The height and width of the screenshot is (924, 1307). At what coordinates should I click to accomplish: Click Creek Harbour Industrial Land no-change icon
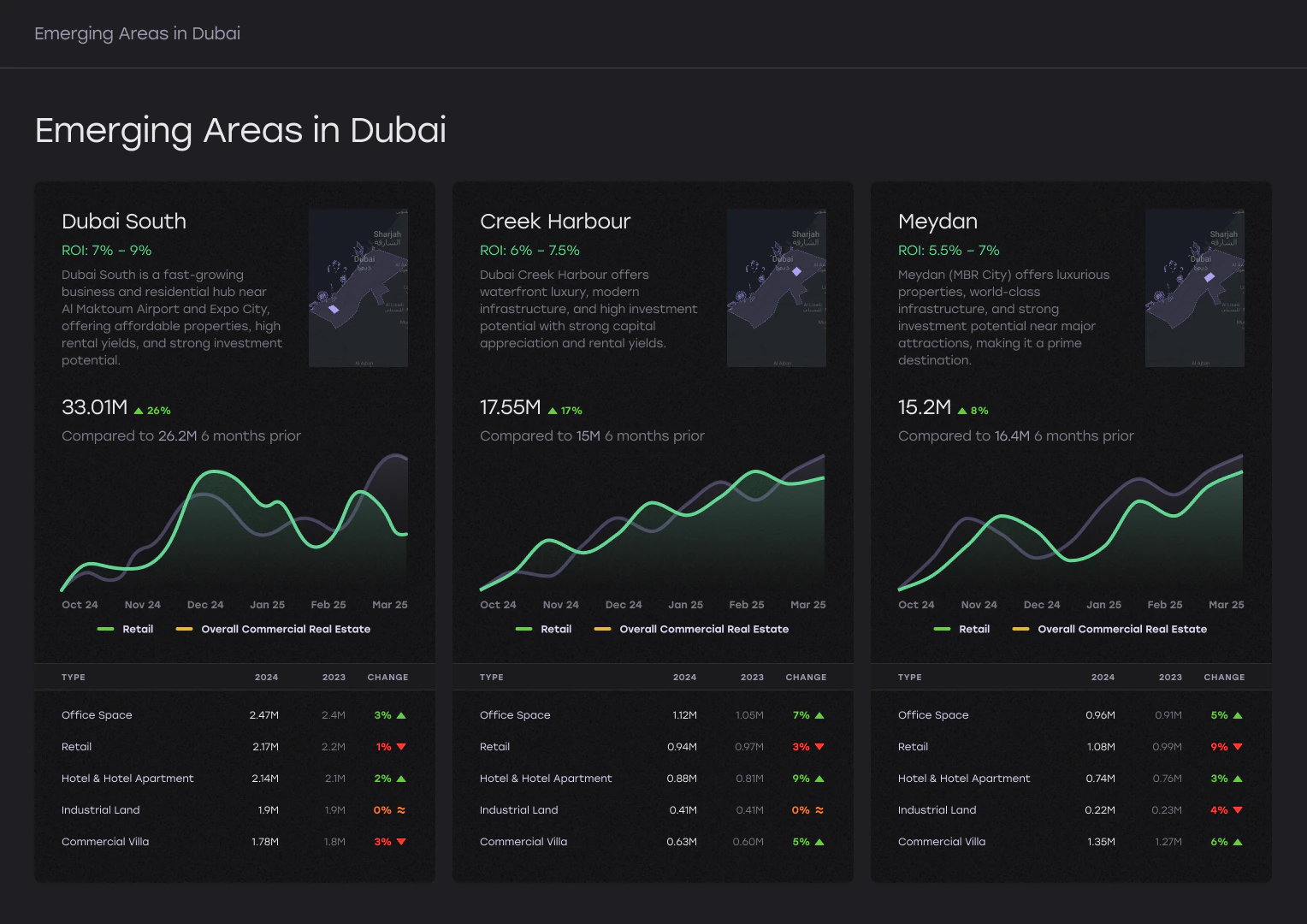819,810
